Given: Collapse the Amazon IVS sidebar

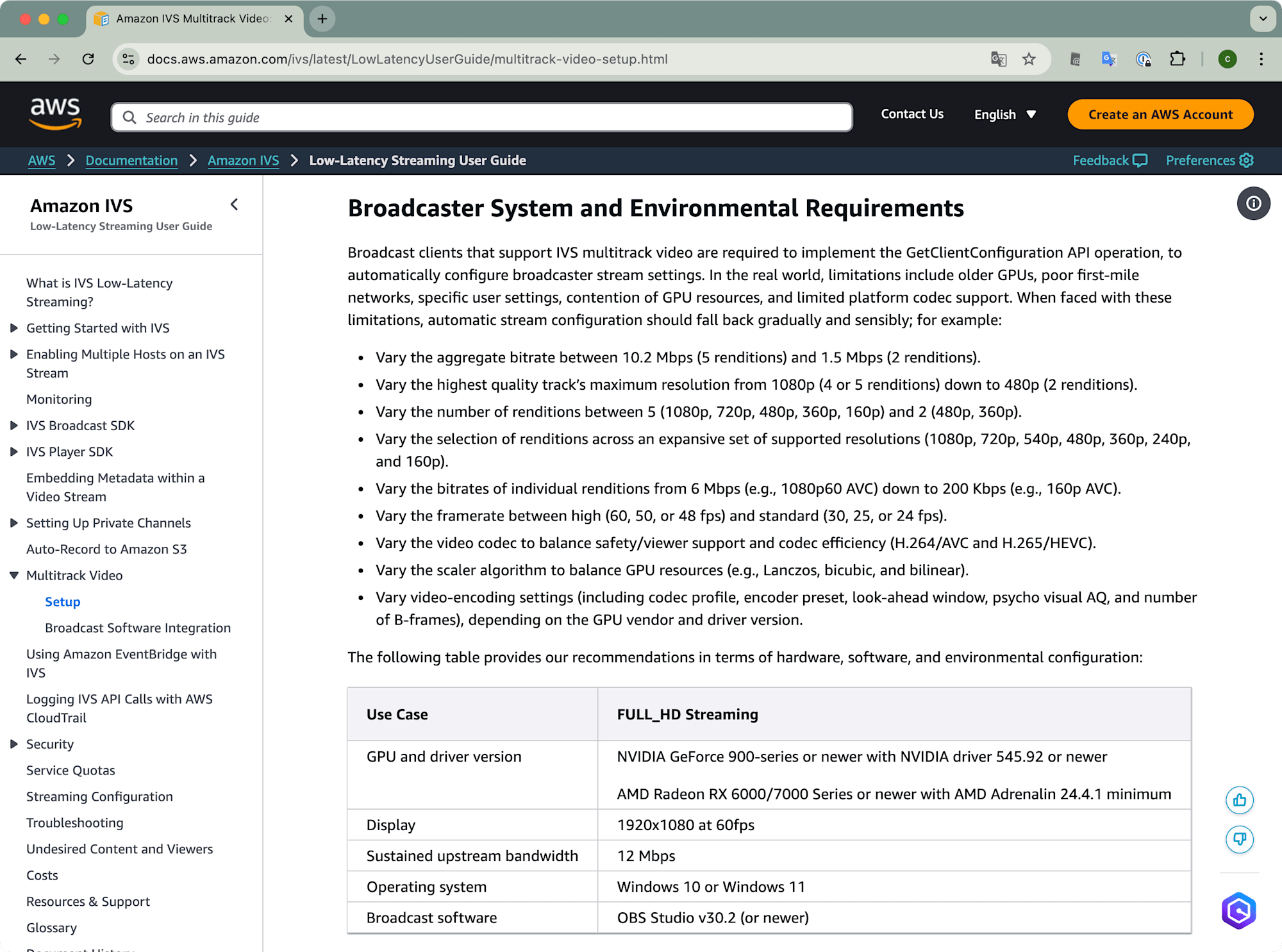Looking at the screenshot, I should (x=235, y=205).
